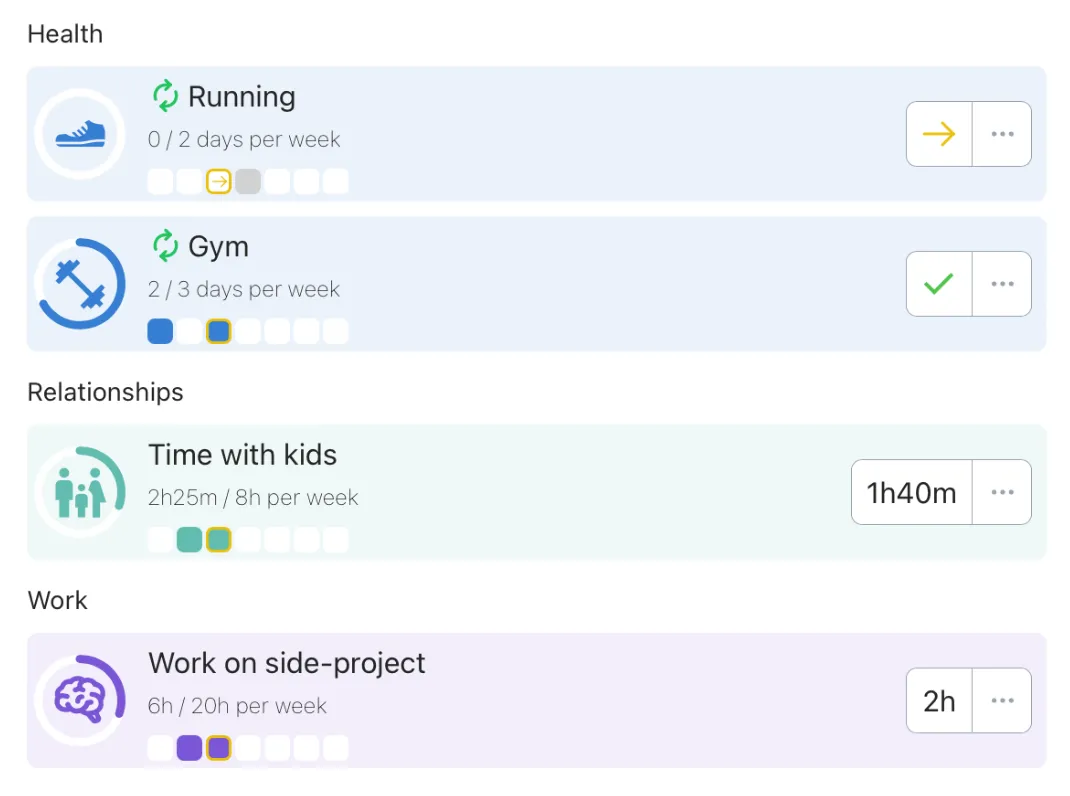Click the recurring arrows icon beside Running

coord(165,97)
